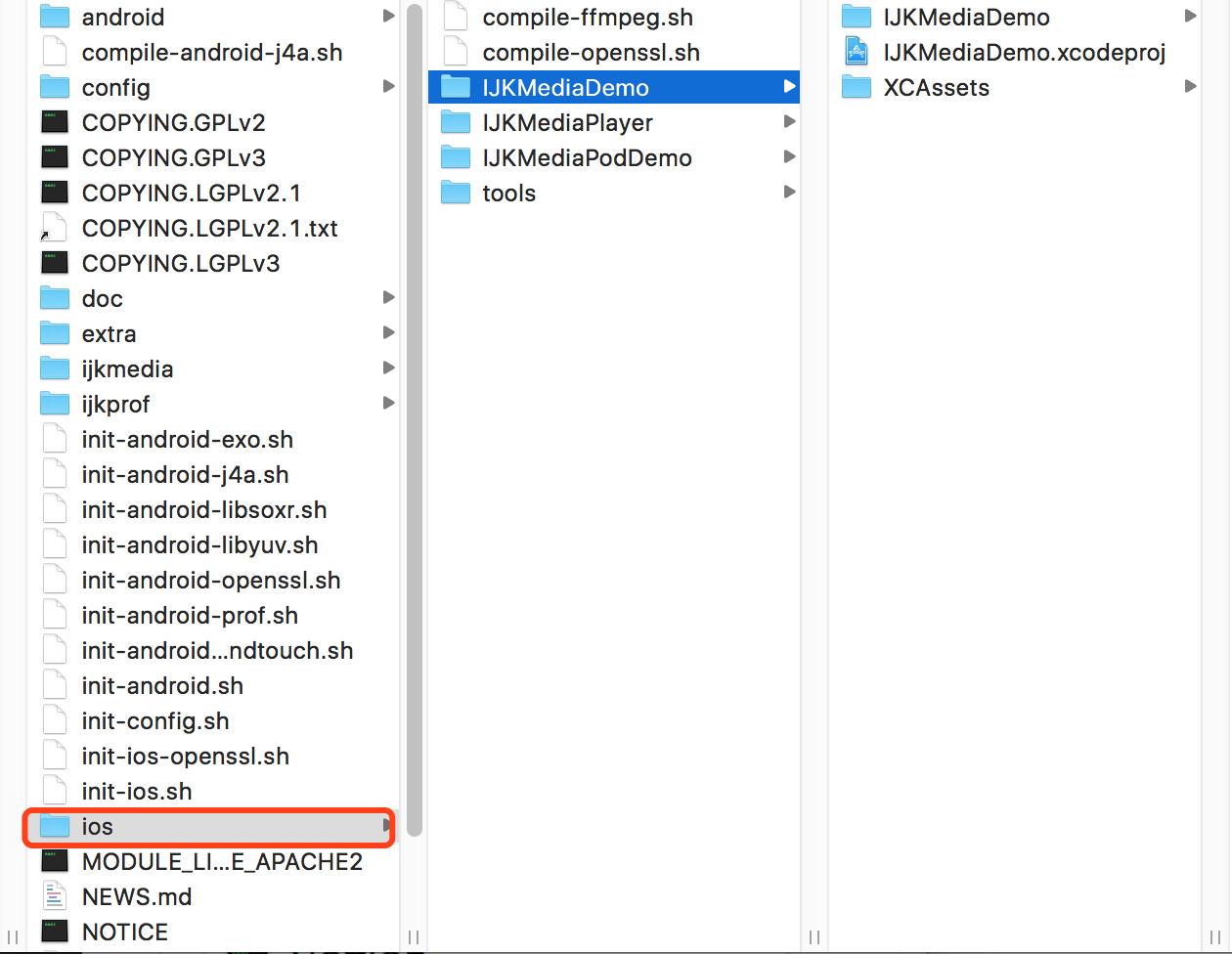This screenshot has height=954, width=1232.
Task: Select init-config.sh file name
Action: click(155, 721)
